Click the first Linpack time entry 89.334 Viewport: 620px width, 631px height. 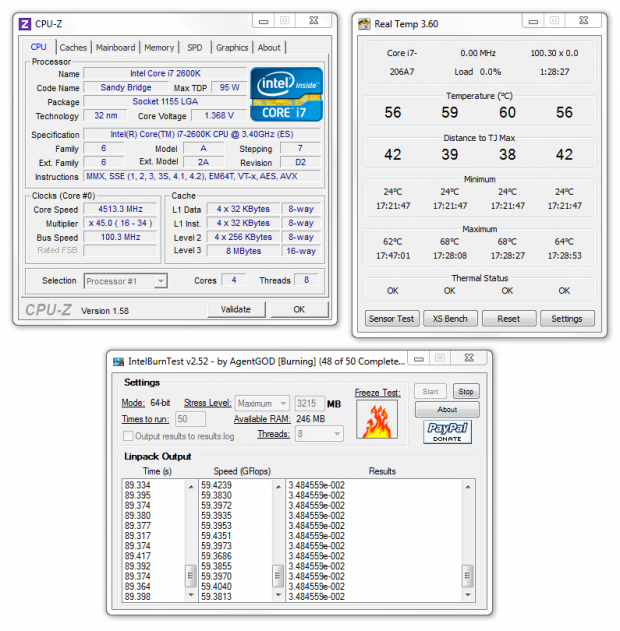[137, 485]
